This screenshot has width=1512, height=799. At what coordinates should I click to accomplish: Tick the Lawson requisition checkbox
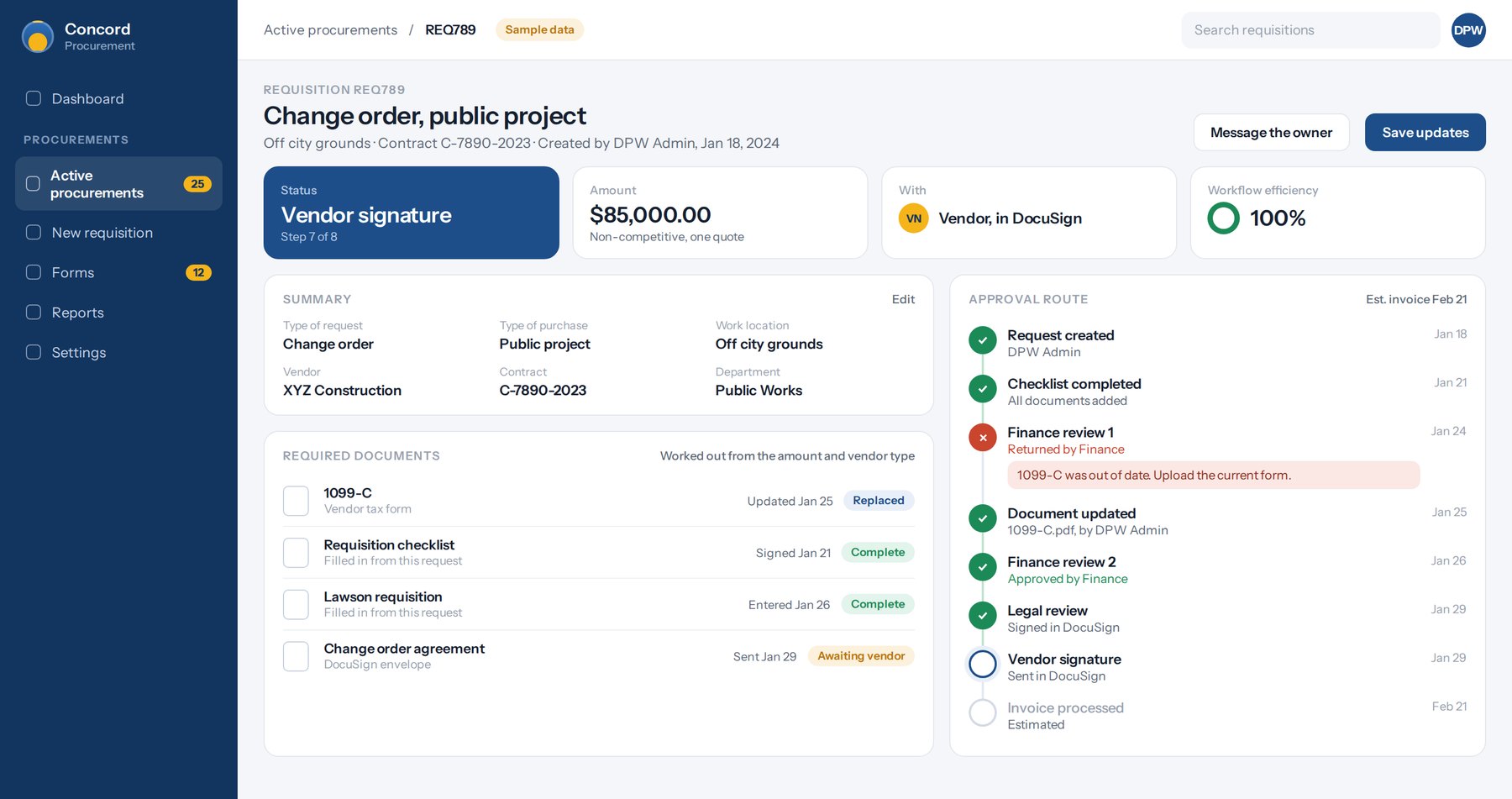296,605
